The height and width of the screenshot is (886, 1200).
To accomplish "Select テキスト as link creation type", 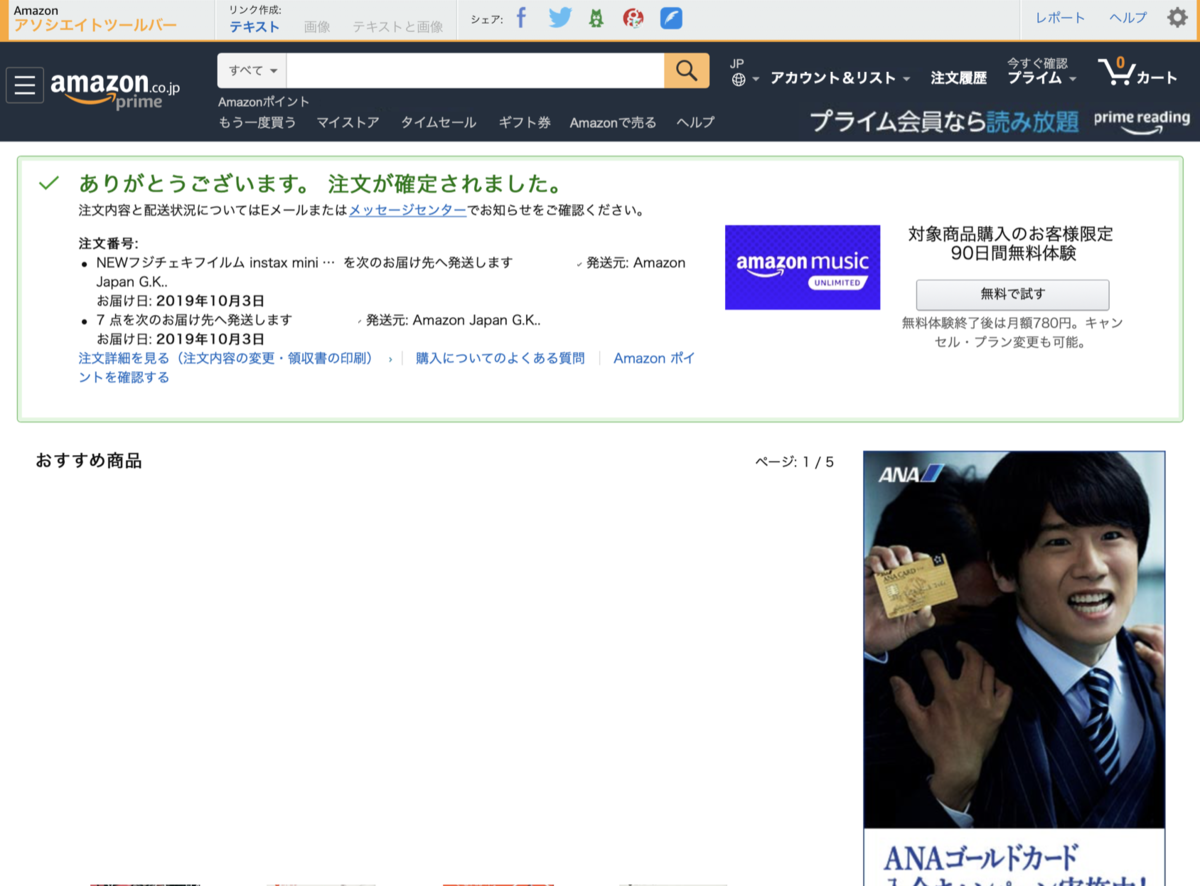I will coord(253,26).
